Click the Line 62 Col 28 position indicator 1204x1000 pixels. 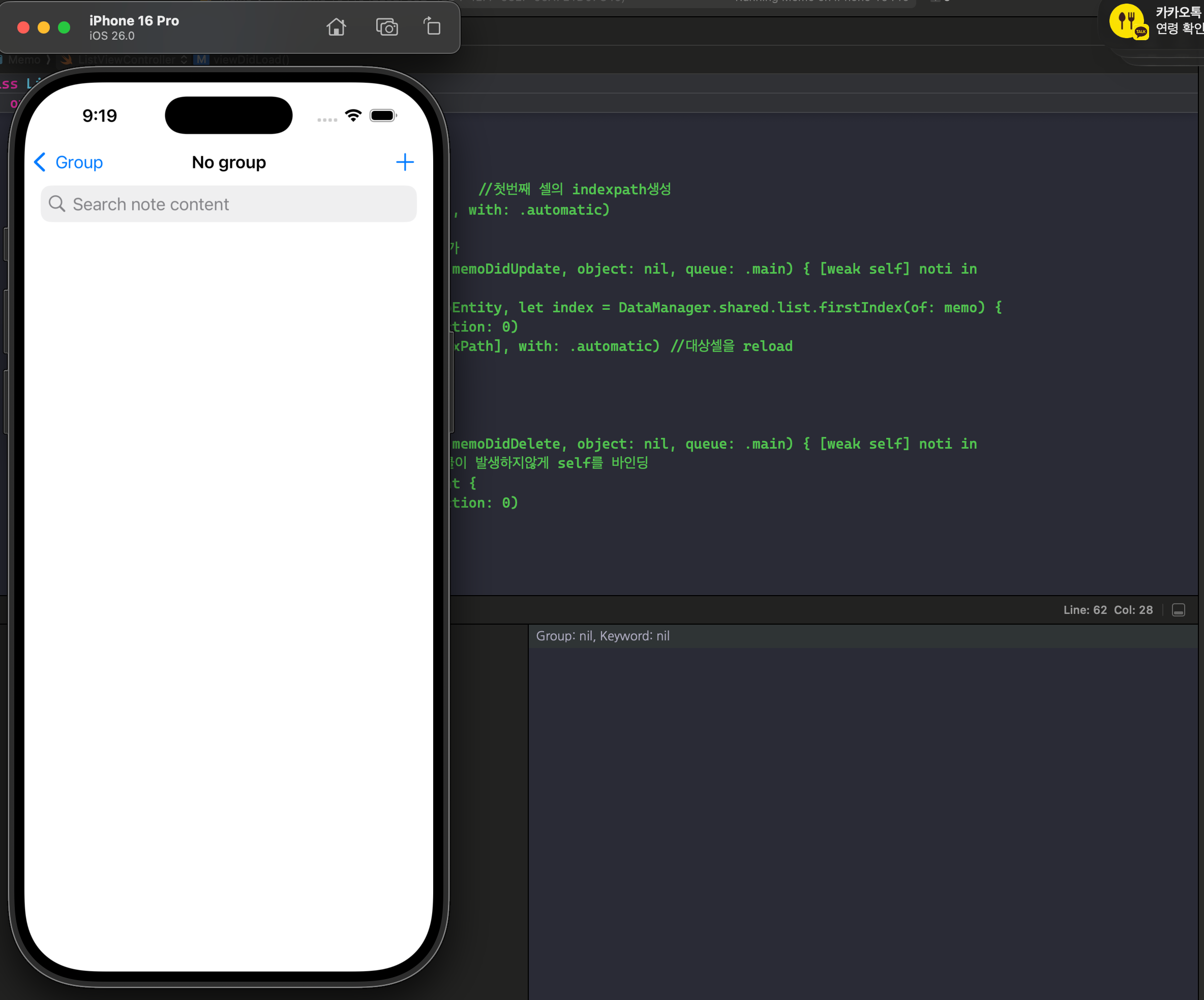(1108, 610)
